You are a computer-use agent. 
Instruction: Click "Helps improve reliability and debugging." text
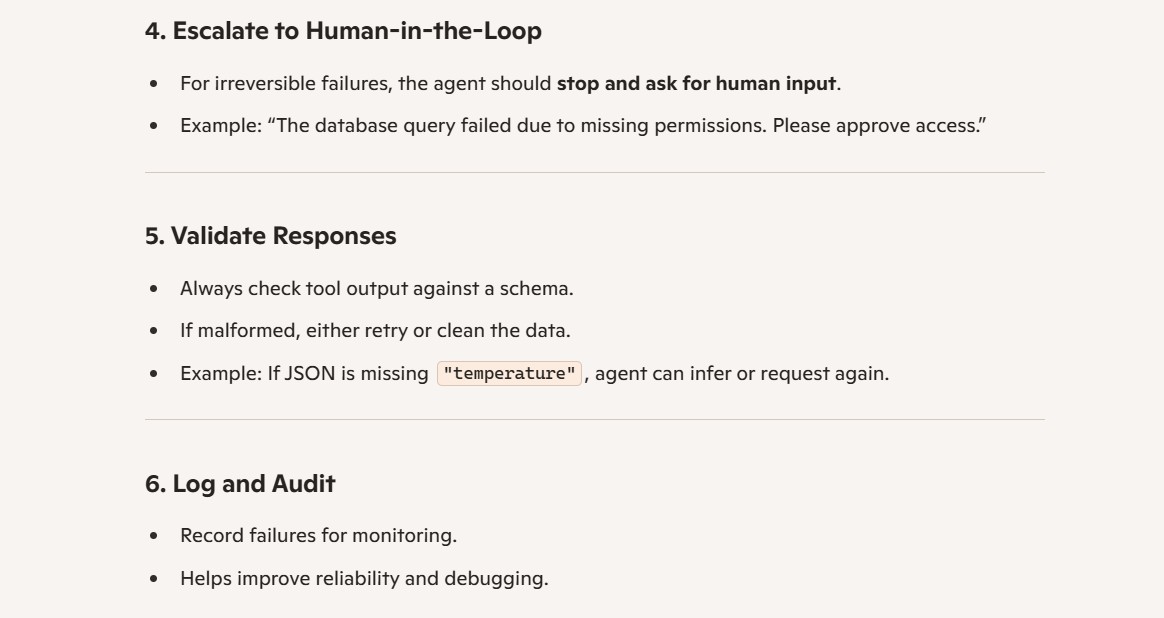(x=364, y=578)
